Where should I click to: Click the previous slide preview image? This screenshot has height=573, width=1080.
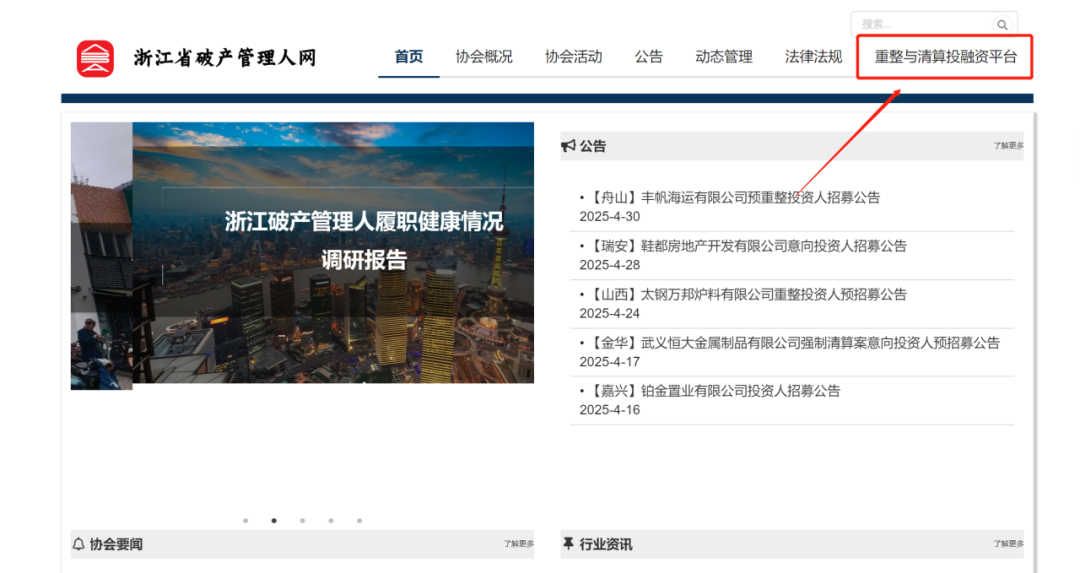pyautogui.click(x=101, y=256)
